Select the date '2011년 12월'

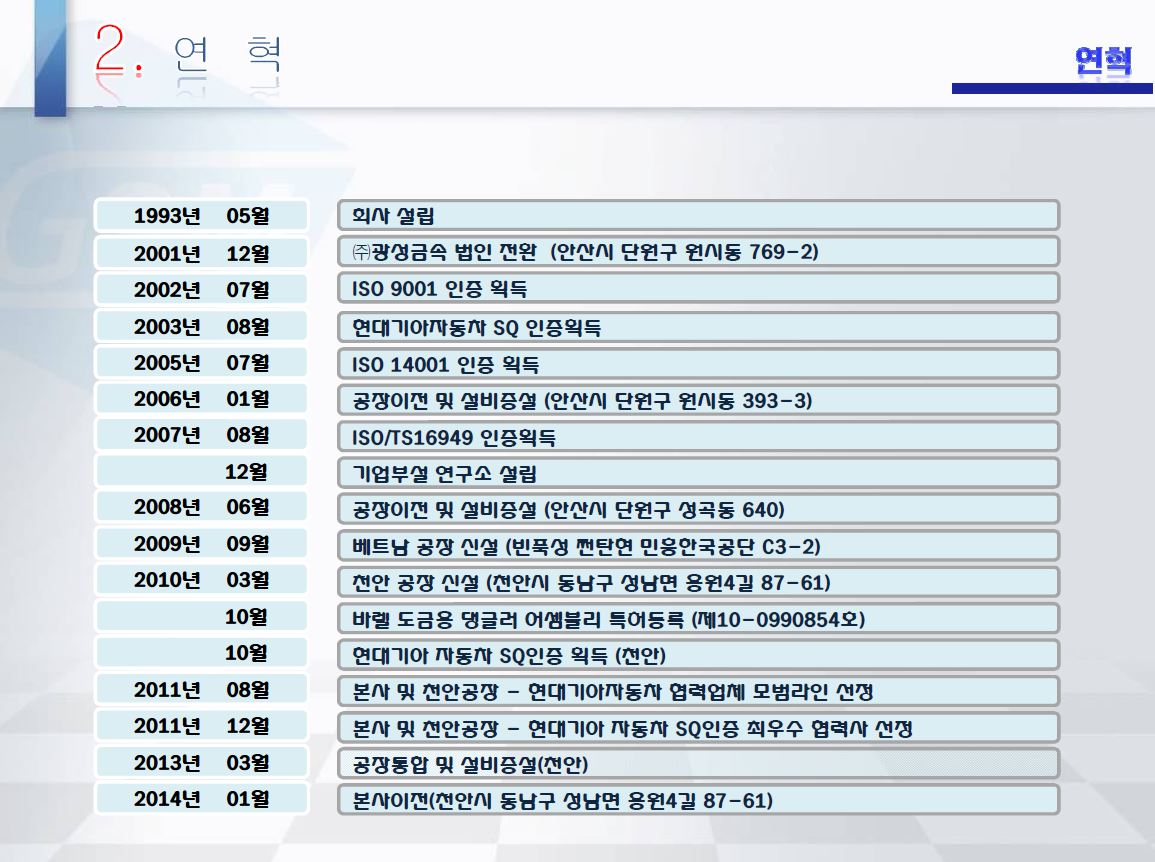201,726
